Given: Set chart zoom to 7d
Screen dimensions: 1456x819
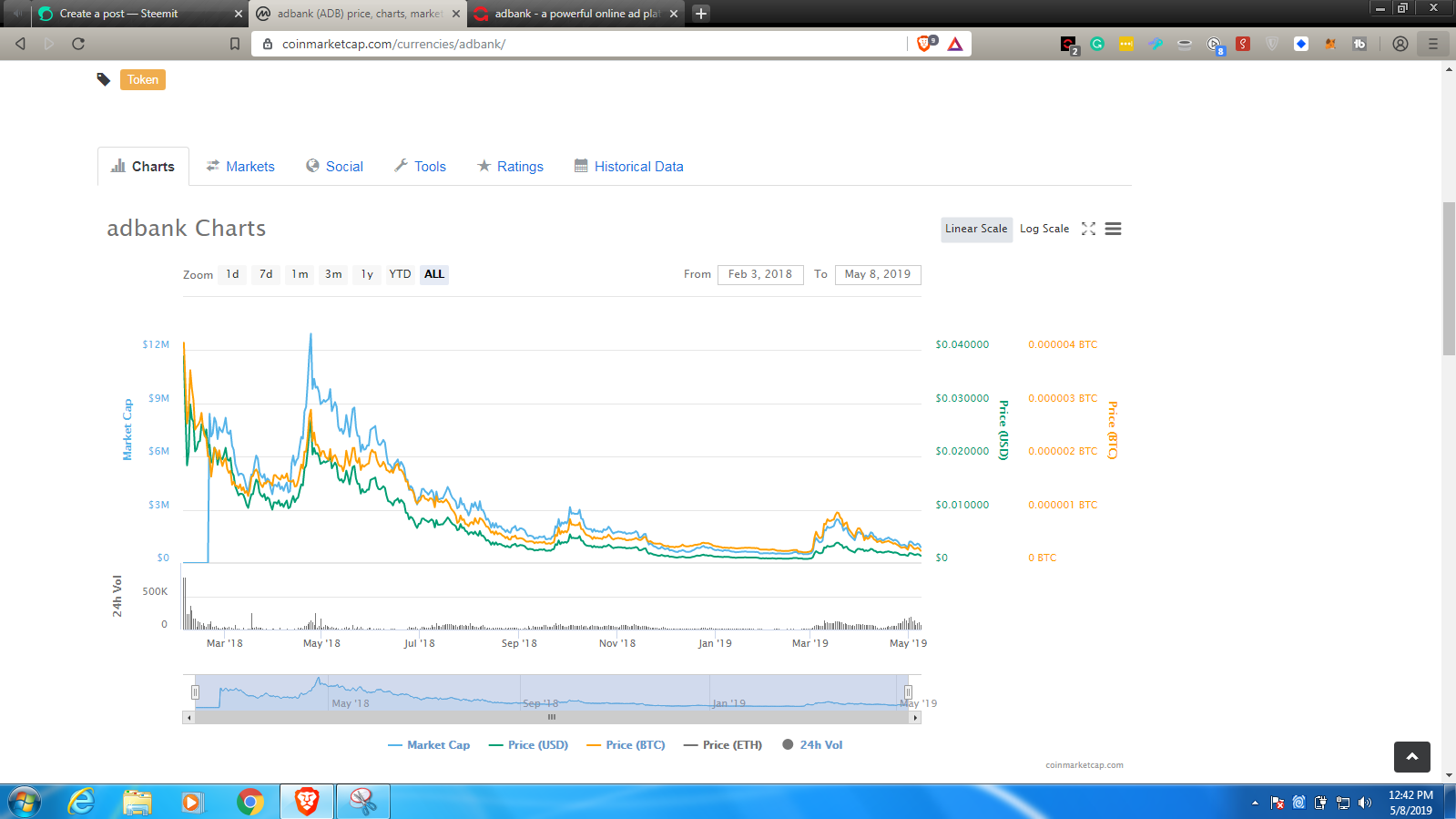Looking at the screenshot, I should (x=266, y=274).
